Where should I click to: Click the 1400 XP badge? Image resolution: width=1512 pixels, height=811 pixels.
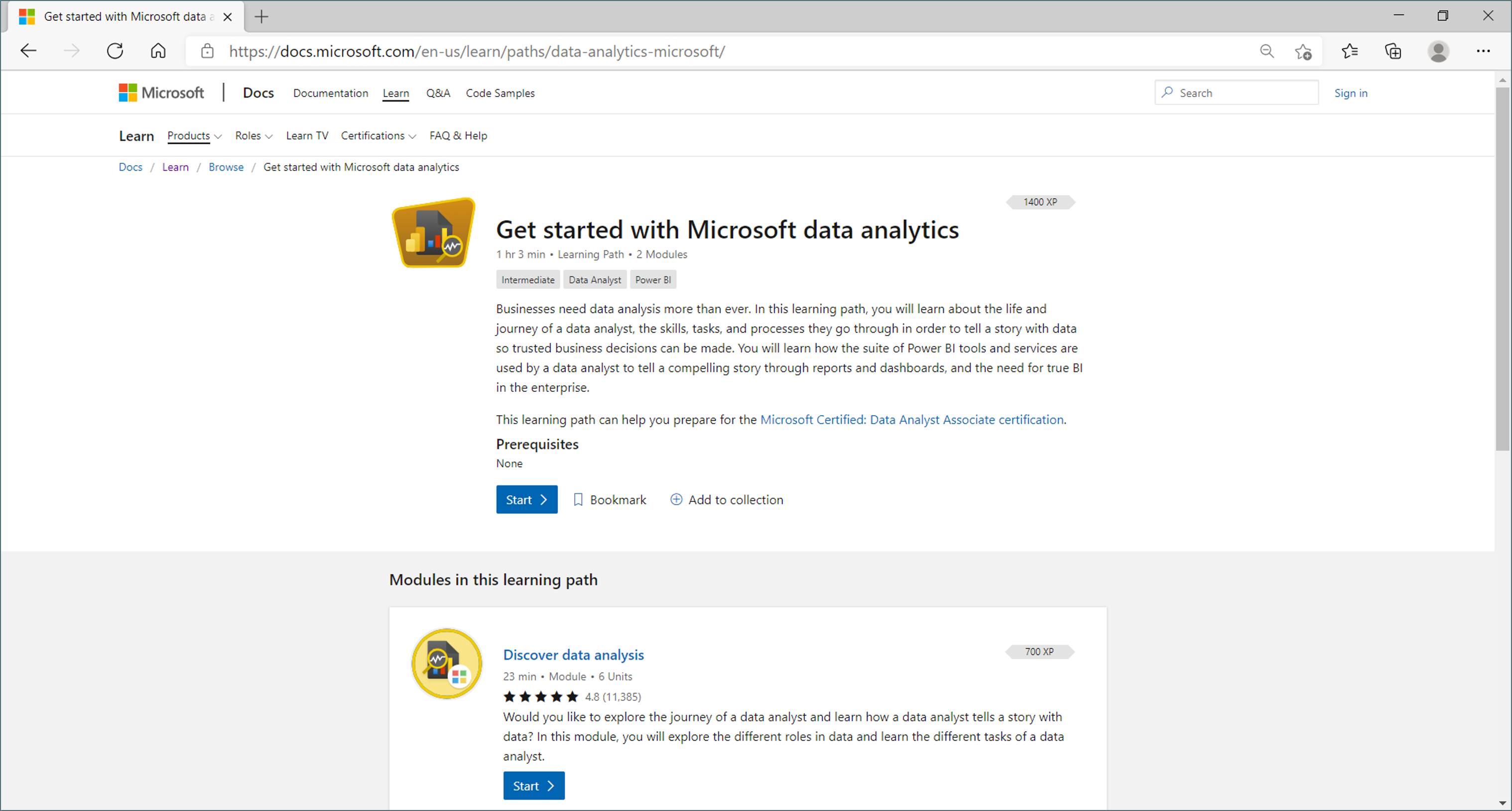pos(1041,202)
